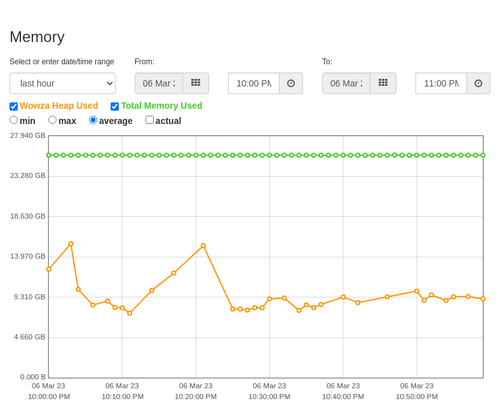500x403 pixels.
Task: Select the max radio button
Action: [52, 120]
